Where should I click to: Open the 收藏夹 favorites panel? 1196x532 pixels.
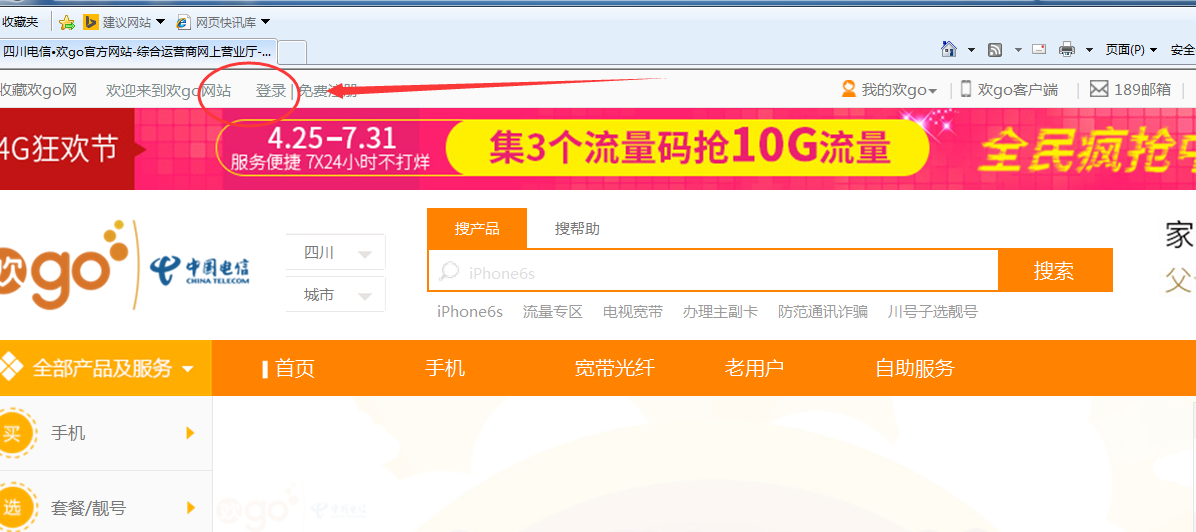[20, 22]
